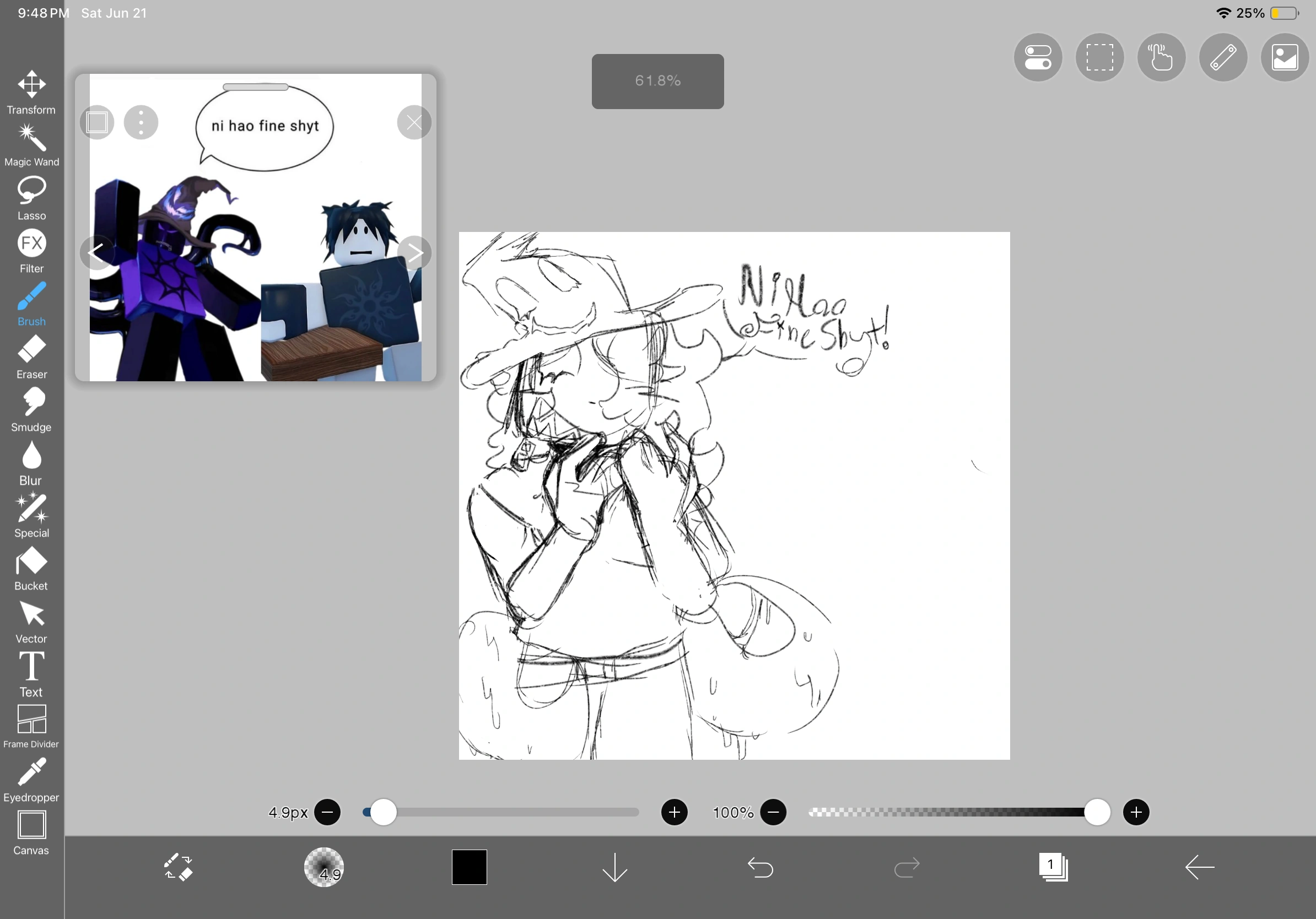Toggle the hand gesture control in top toolbar
This screenshot has height=919, width=1316.
click(x=1161, y=57)
